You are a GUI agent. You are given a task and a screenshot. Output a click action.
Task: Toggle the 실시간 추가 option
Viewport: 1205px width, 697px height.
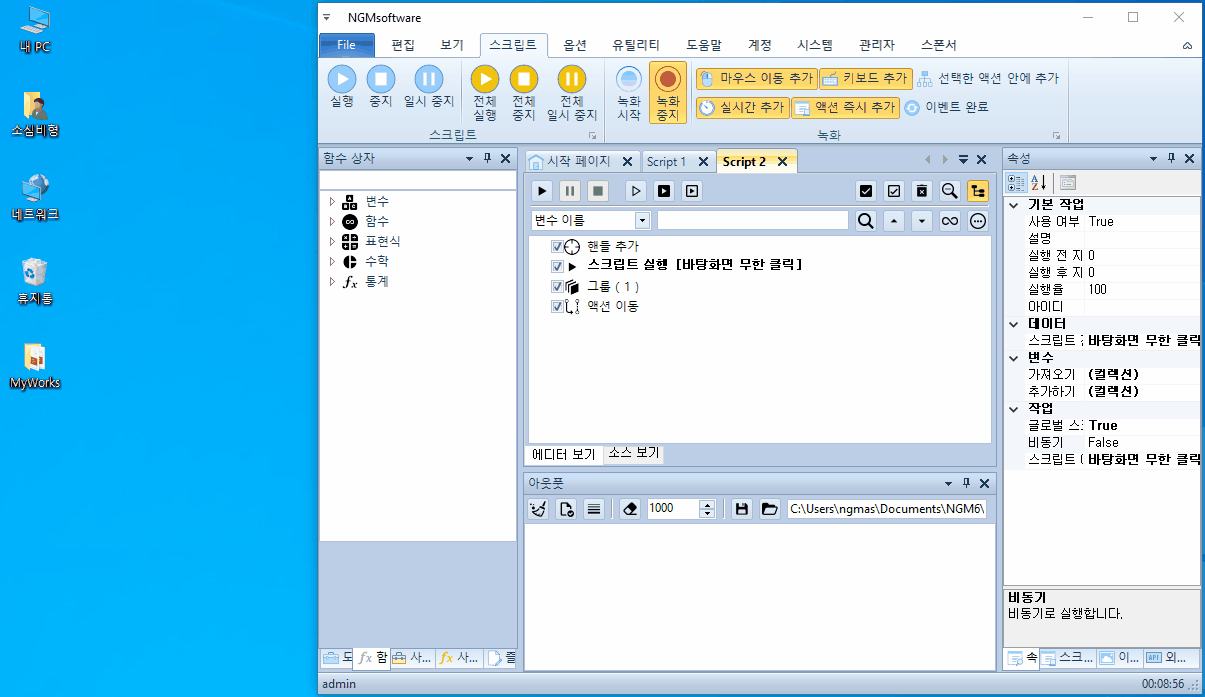(741, 107)
